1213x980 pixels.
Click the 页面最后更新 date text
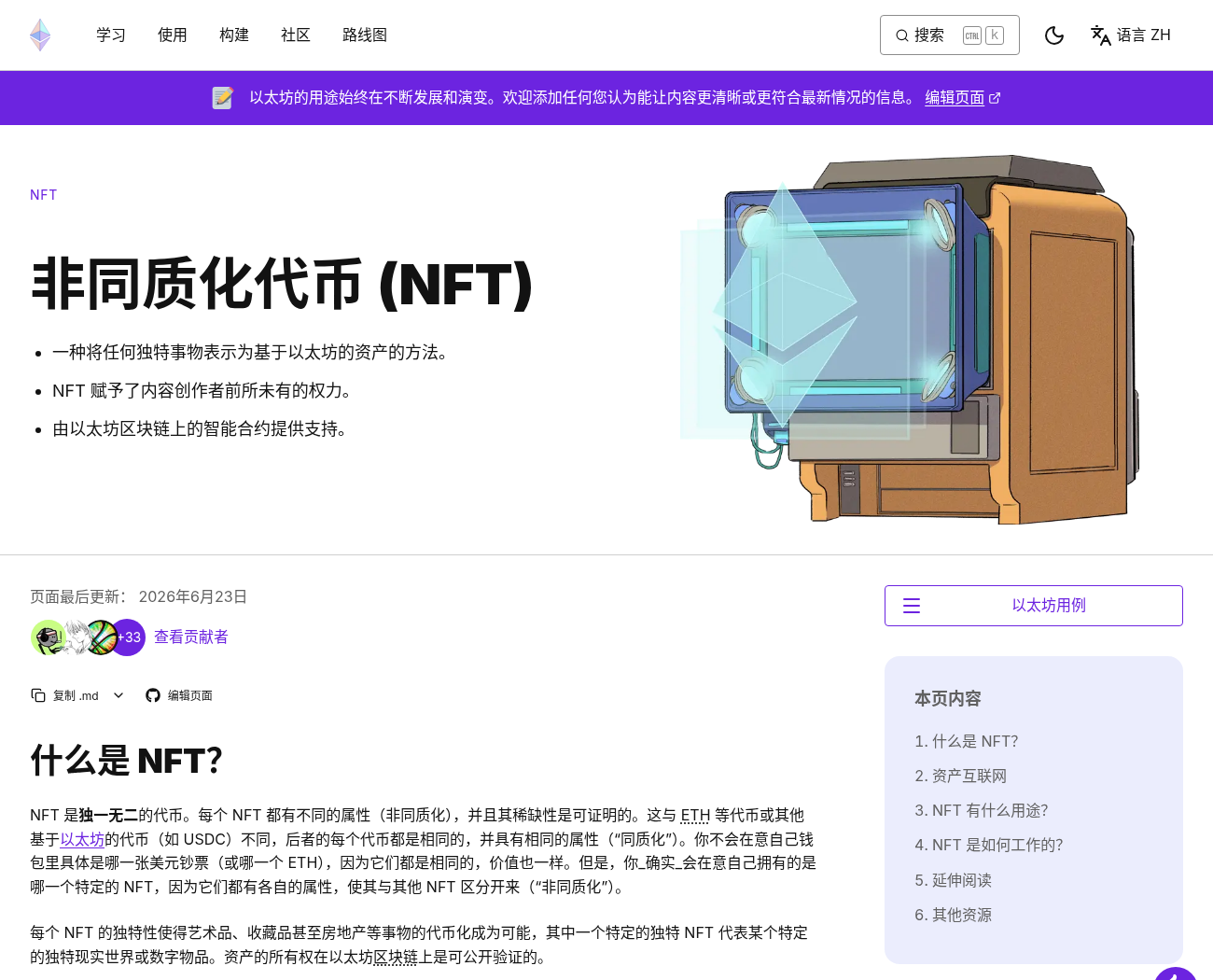click(139, 596)
